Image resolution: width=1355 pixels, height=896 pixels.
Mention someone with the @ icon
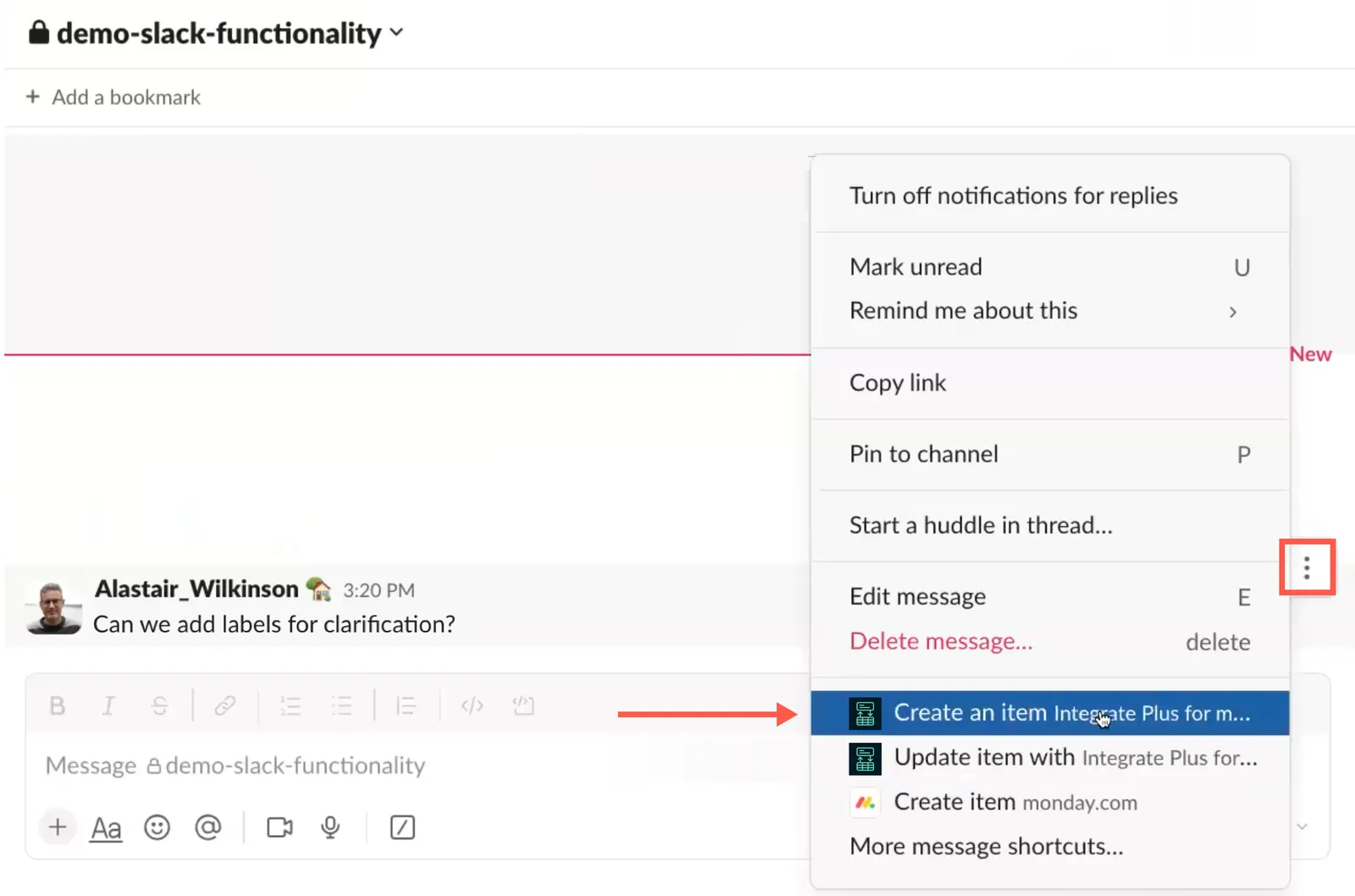pyautogui.click(x=207, y=827)
